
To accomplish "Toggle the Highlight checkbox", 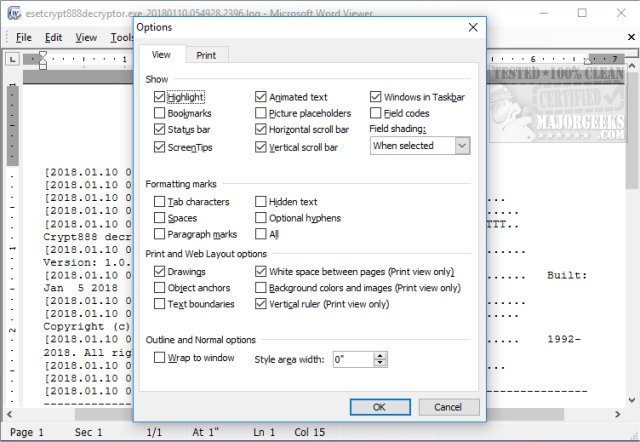I will click(x=159, y=97).
